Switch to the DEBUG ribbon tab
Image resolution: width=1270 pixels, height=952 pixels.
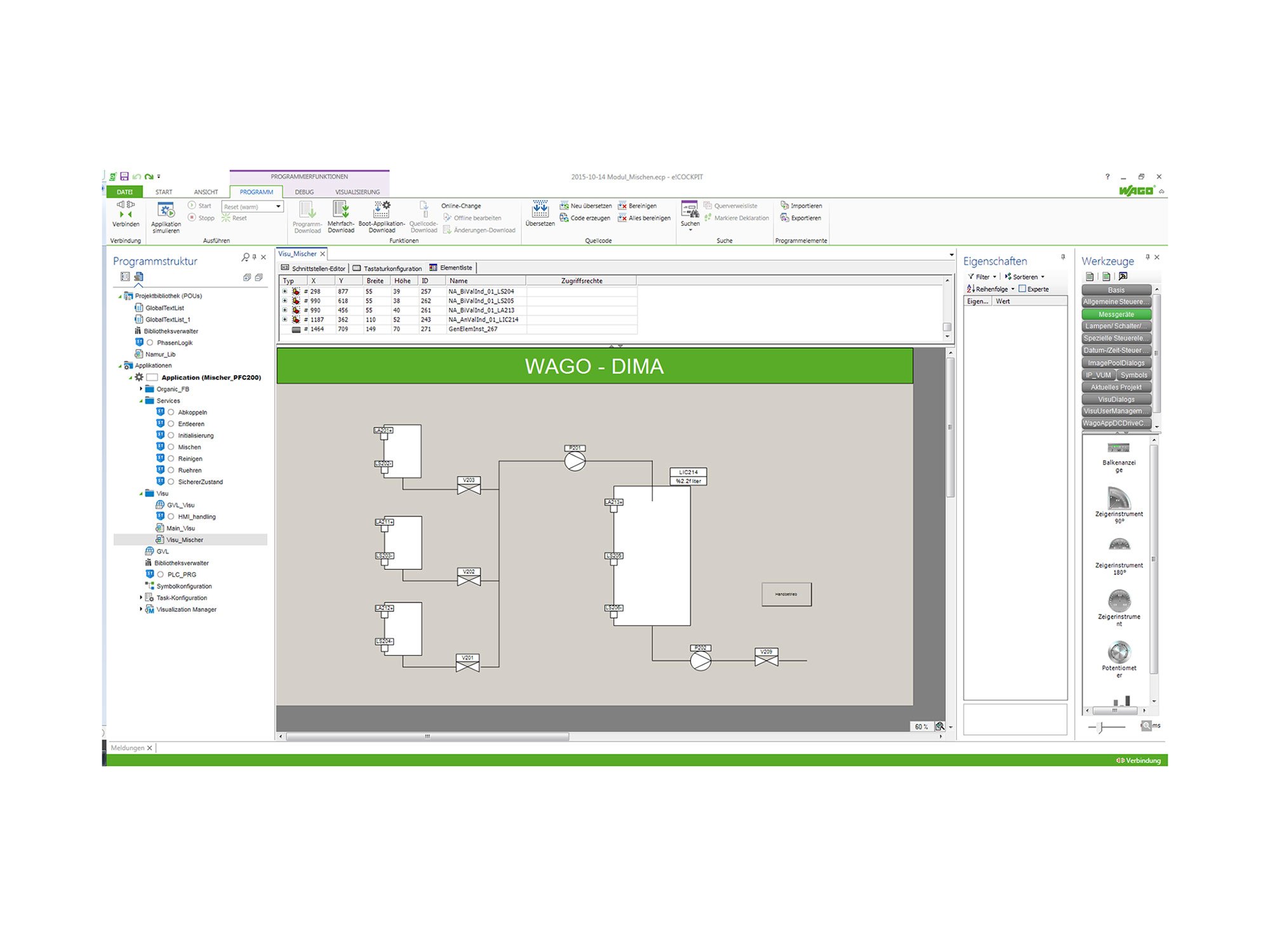(x=304, y=192)
